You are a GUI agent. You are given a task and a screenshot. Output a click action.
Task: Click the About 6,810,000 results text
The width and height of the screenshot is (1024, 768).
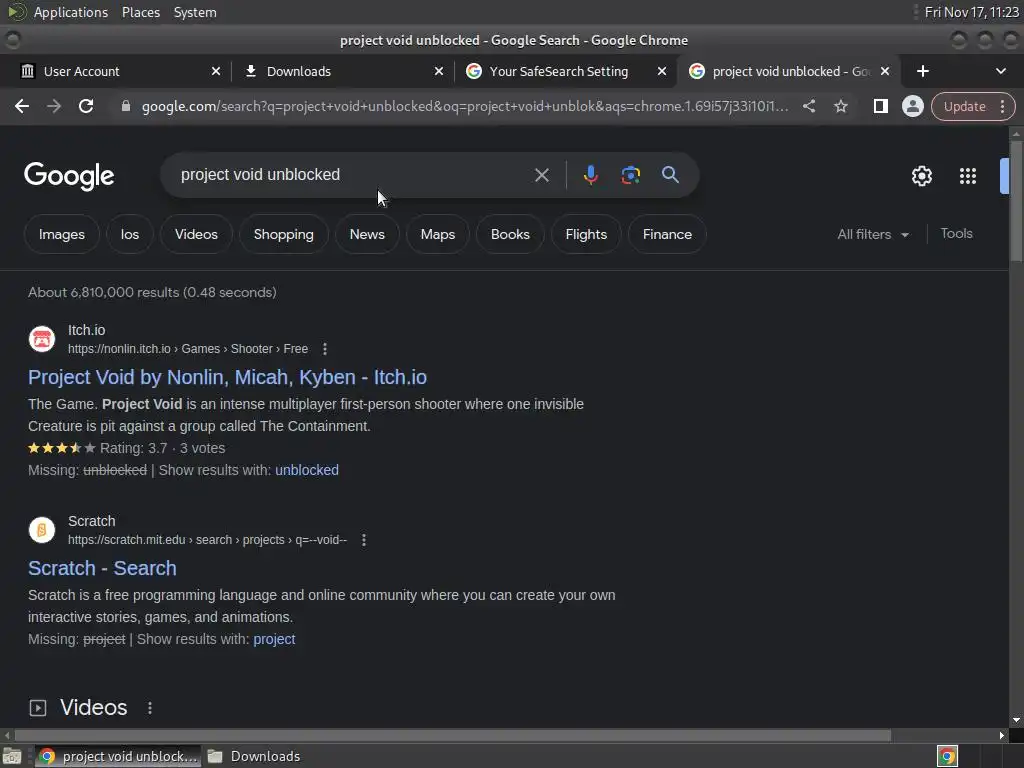click(x=152, y=293)
